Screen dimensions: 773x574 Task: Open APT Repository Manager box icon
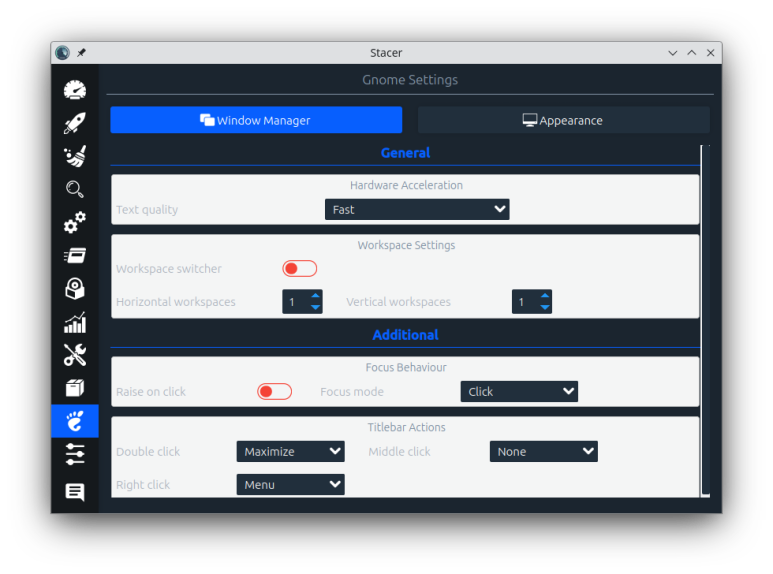(x=75, y=388)
